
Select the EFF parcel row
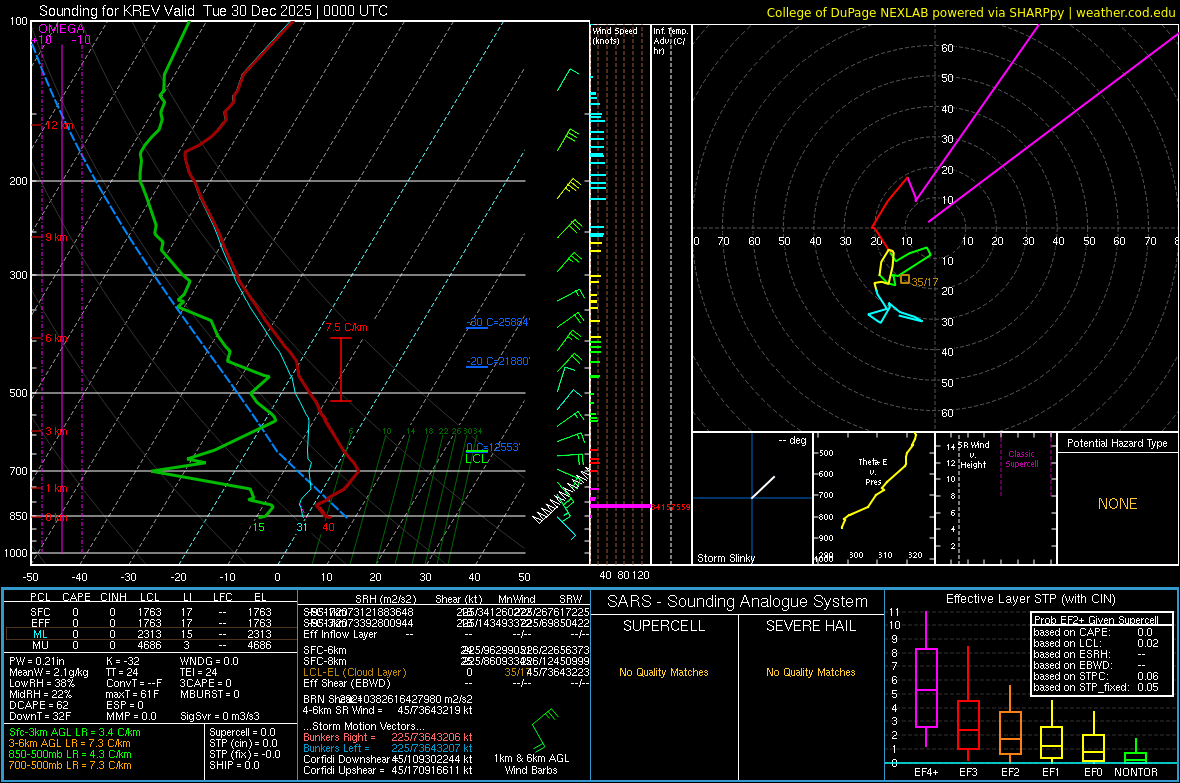pyautogui.click(x=151, y=623)
